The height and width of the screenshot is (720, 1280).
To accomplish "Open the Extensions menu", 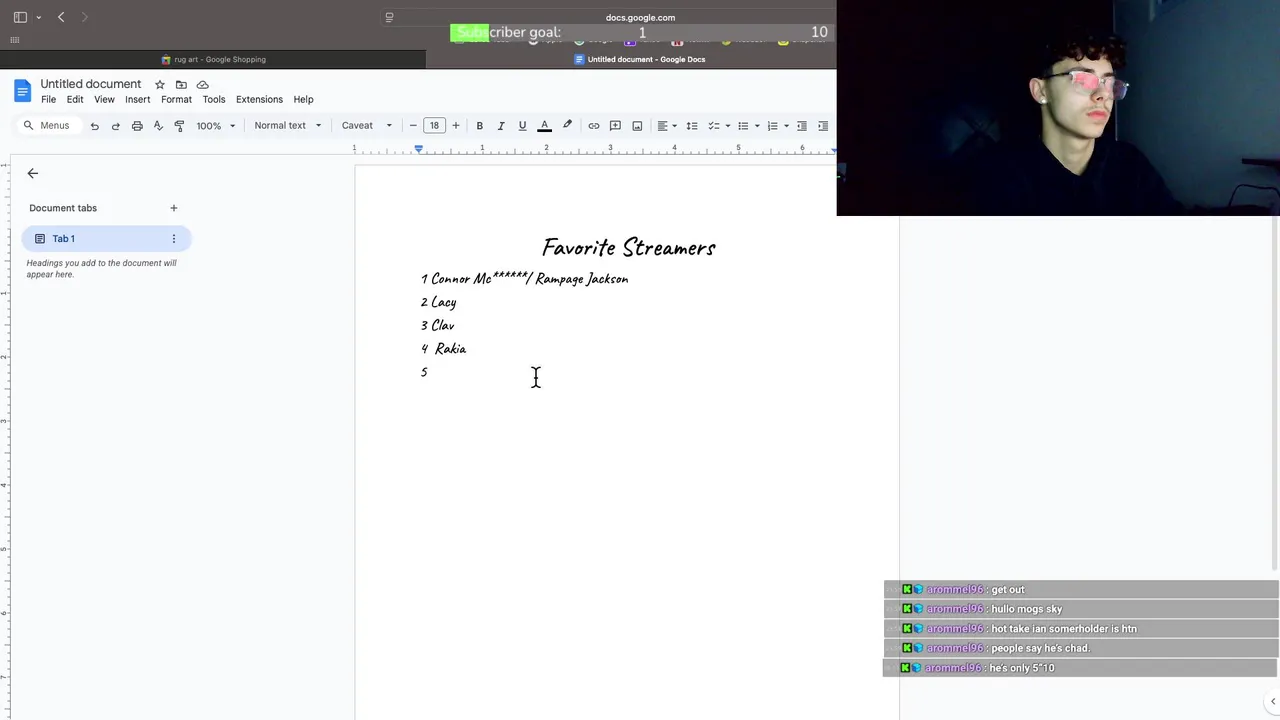I will 259,100.
